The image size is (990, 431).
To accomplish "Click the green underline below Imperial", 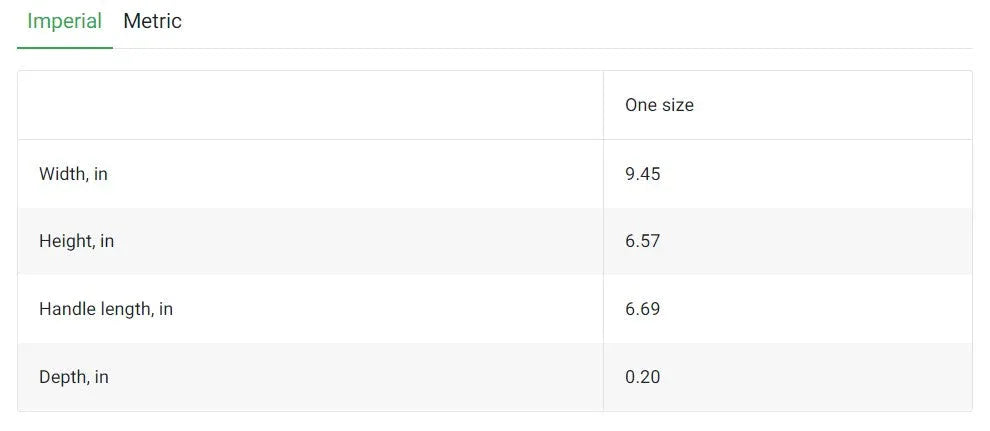I will tap(64, 47).
